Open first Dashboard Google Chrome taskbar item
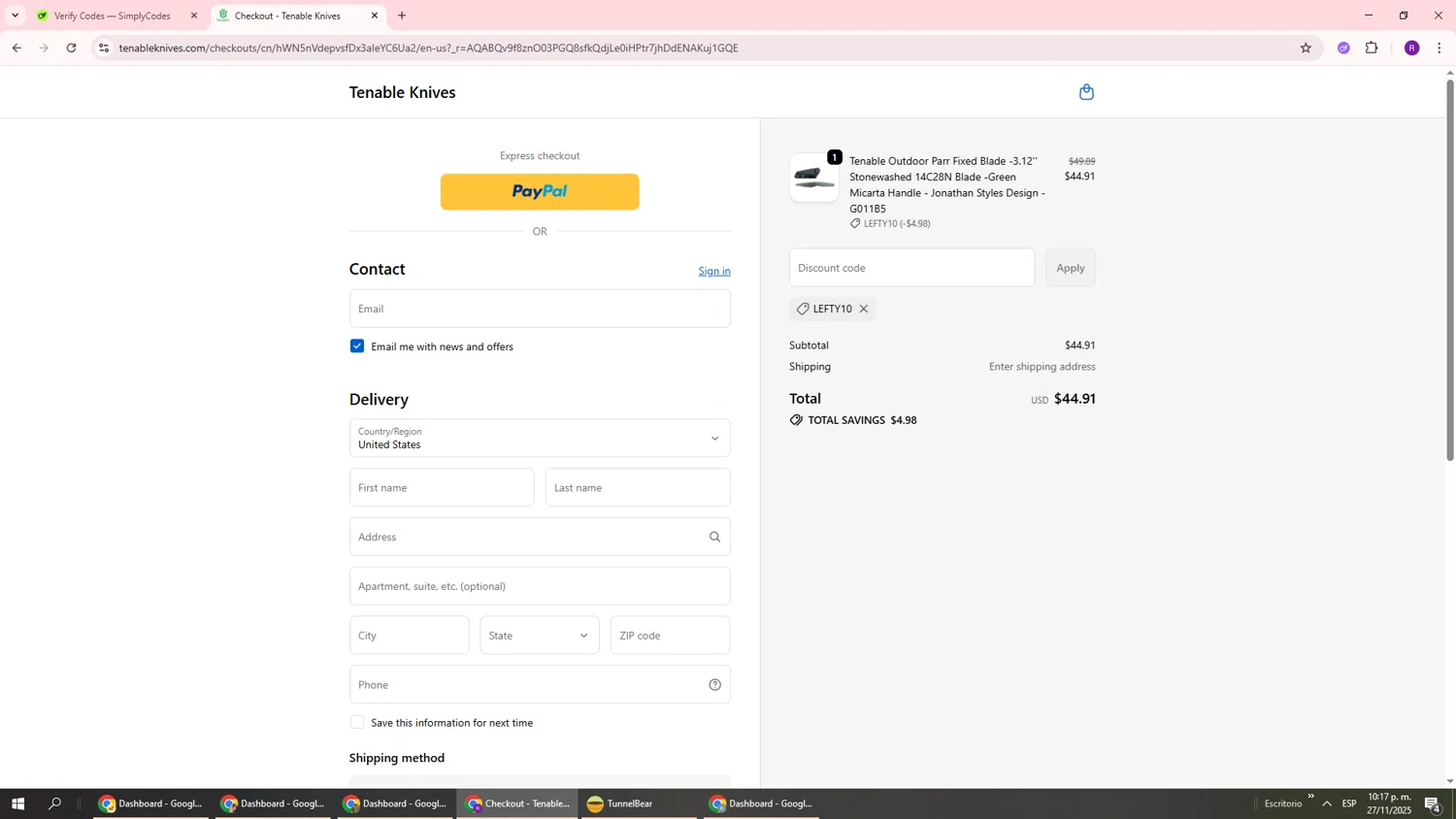Viewport: 1456px width, 819px height. pos(150,803)
